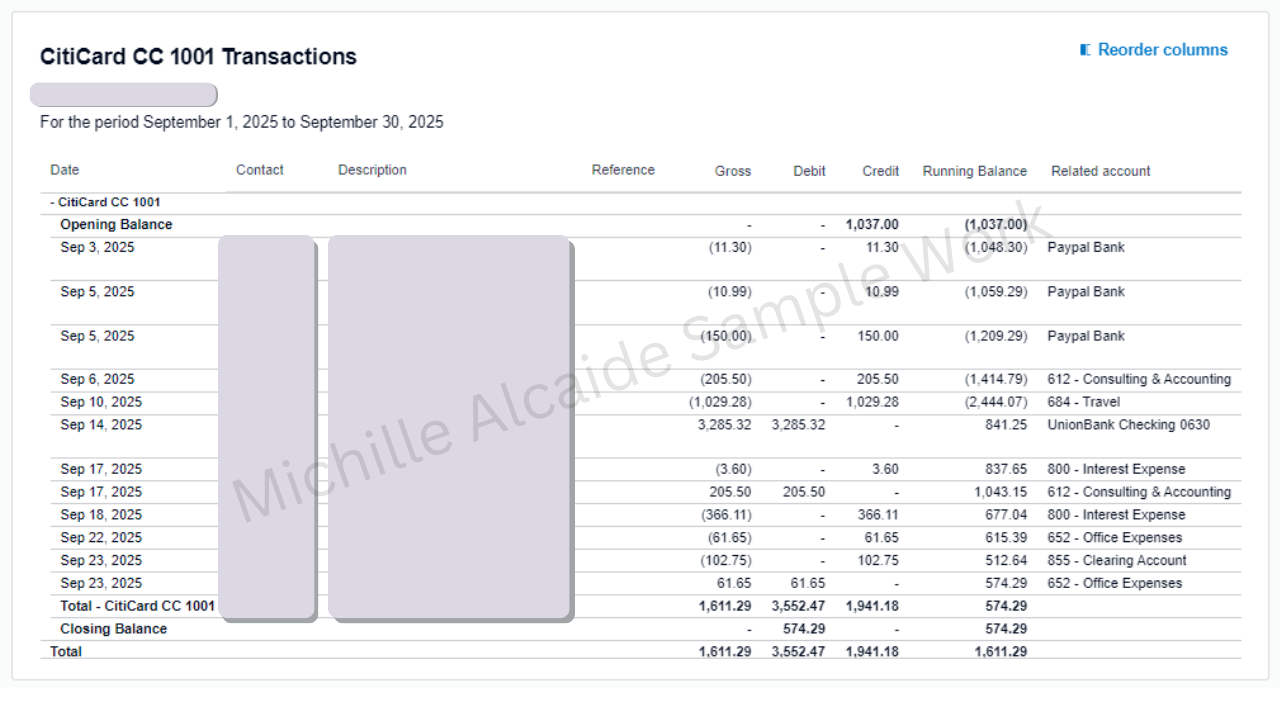Click the Credit column header
The height and width of the screenshot is (720, 1280).
point(881,171)
